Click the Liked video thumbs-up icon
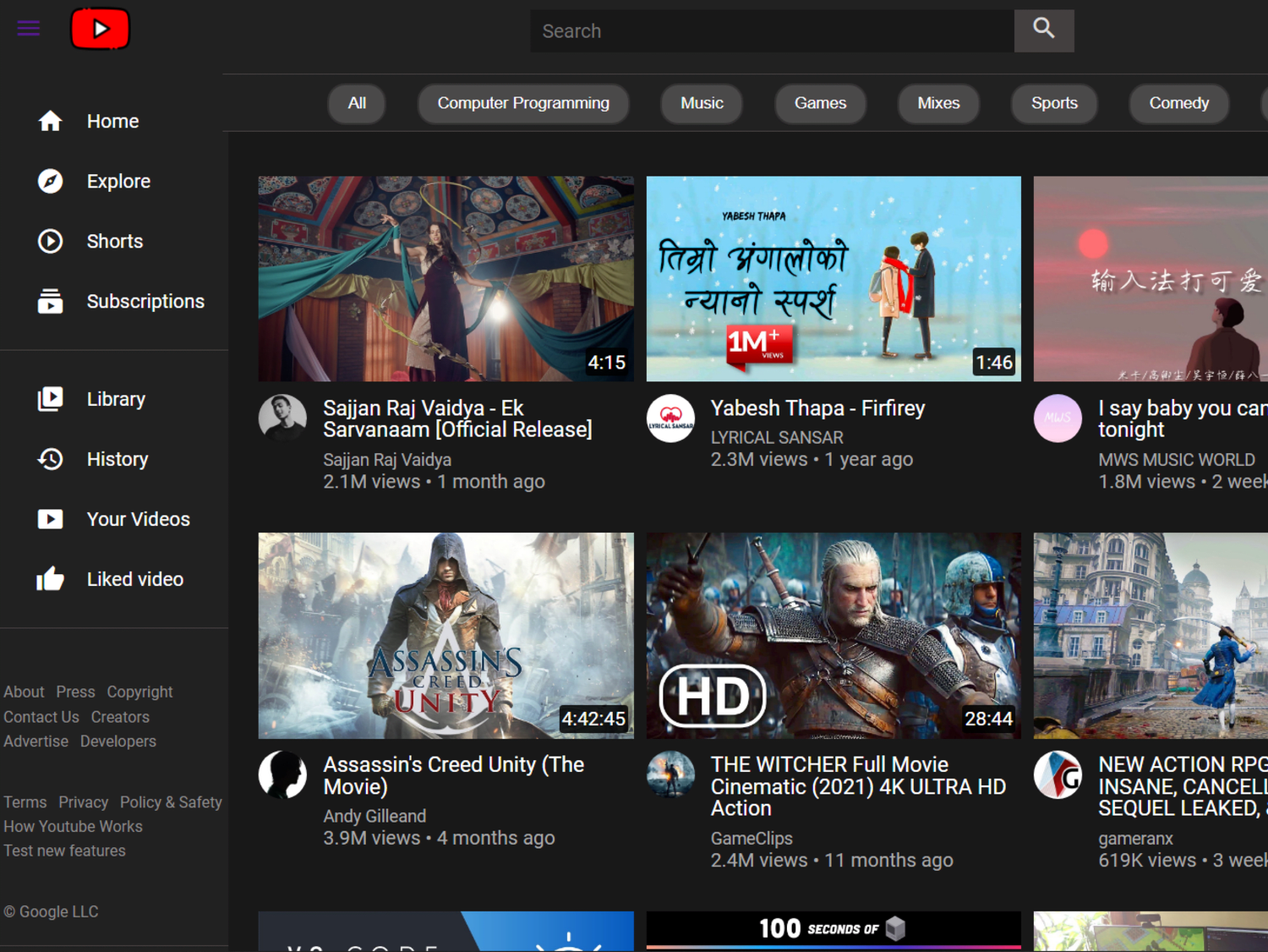The width and height of the screenshot is (1268, 952). 50,579
